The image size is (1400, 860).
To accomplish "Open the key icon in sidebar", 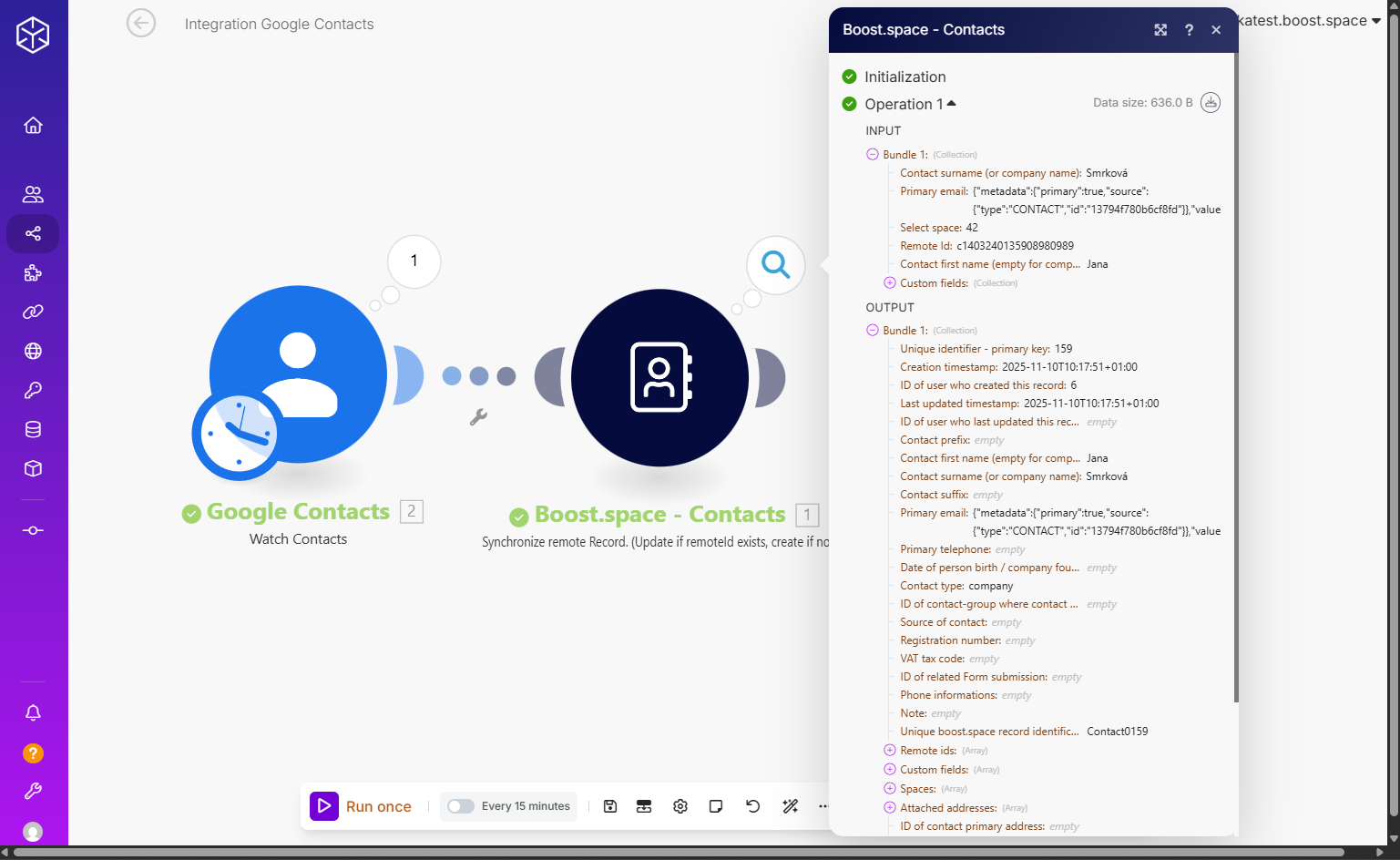I will 33,390.
